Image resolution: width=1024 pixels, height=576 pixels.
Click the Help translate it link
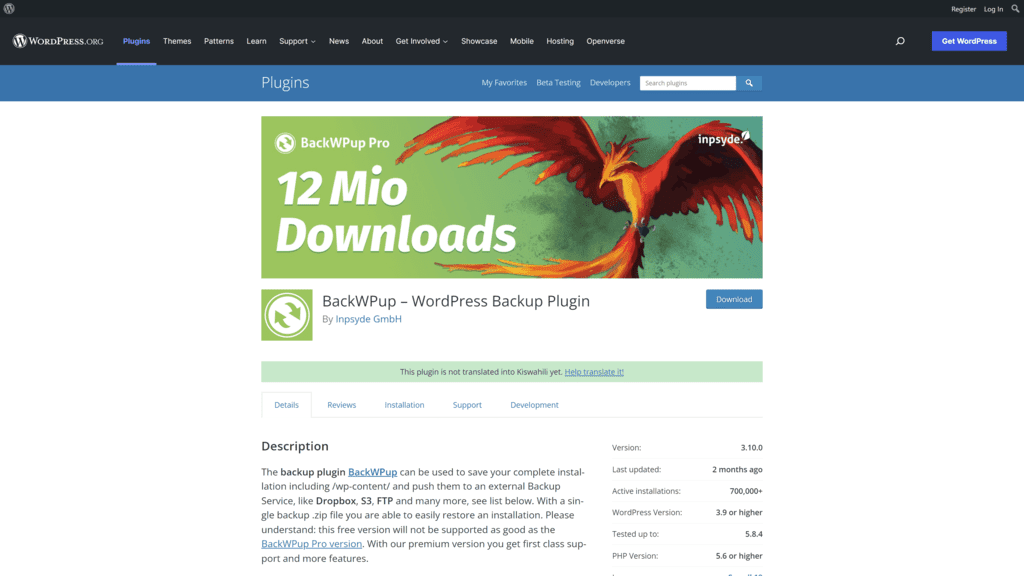pos(594,372)
